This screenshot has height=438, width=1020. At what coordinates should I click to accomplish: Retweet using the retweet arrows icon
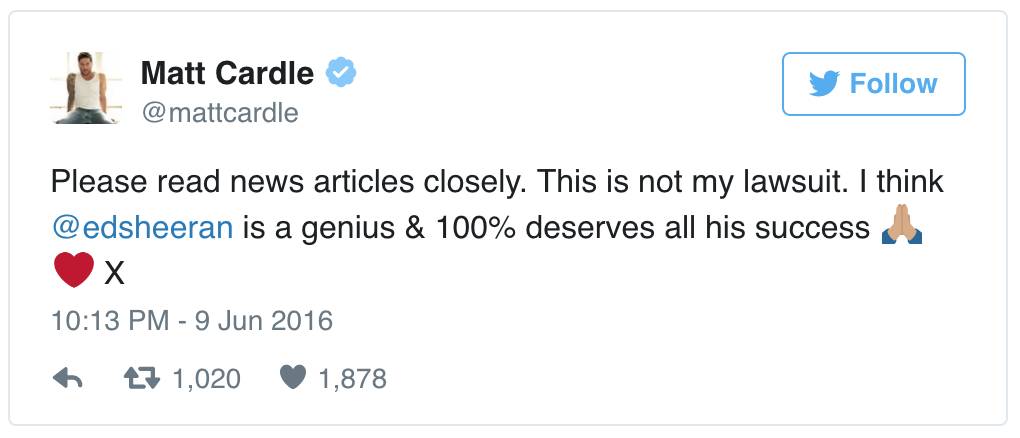pos(142,378)
